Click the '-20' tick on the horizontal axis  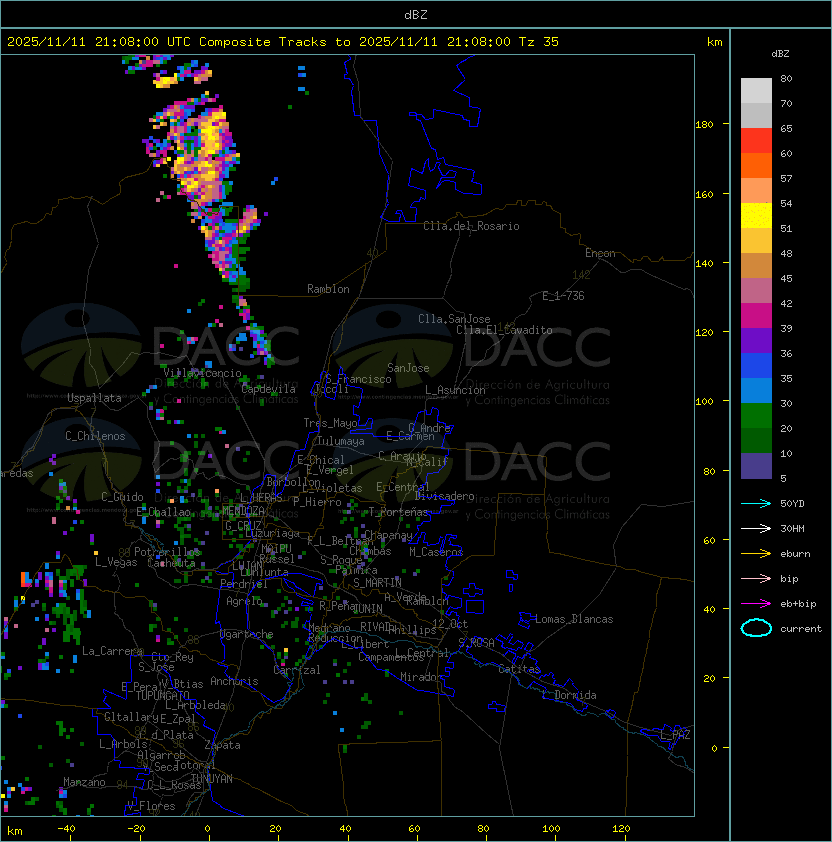(136, 829)
